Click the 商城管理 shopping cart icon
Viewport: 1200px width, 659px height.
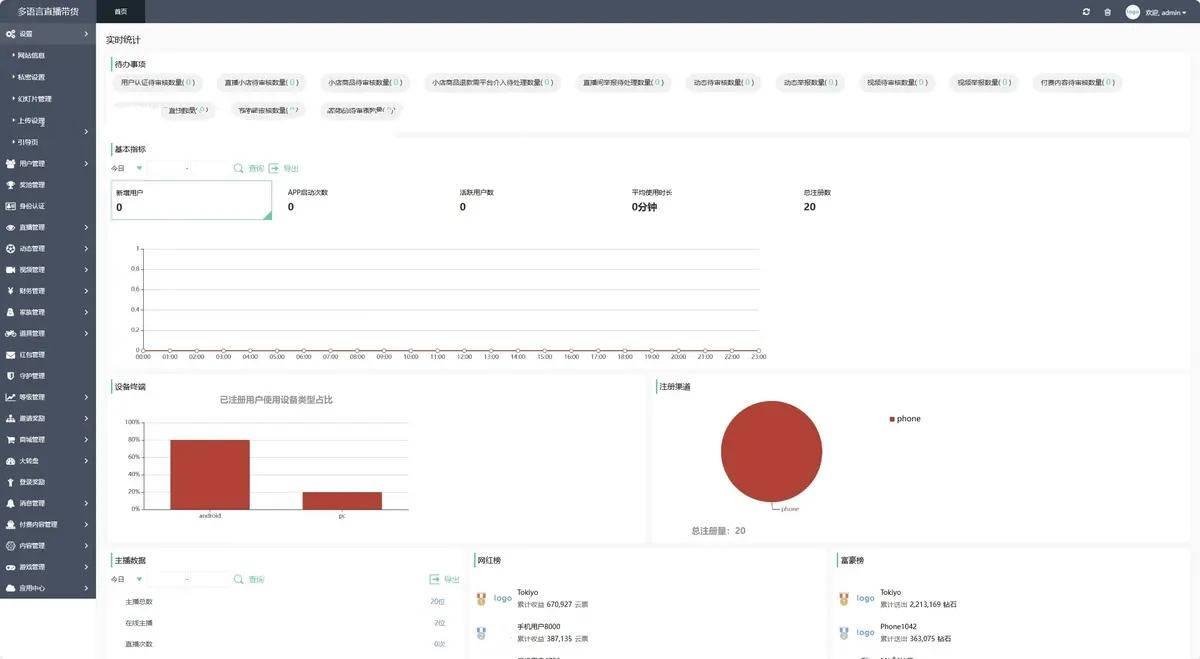click(x=10, y=440)
